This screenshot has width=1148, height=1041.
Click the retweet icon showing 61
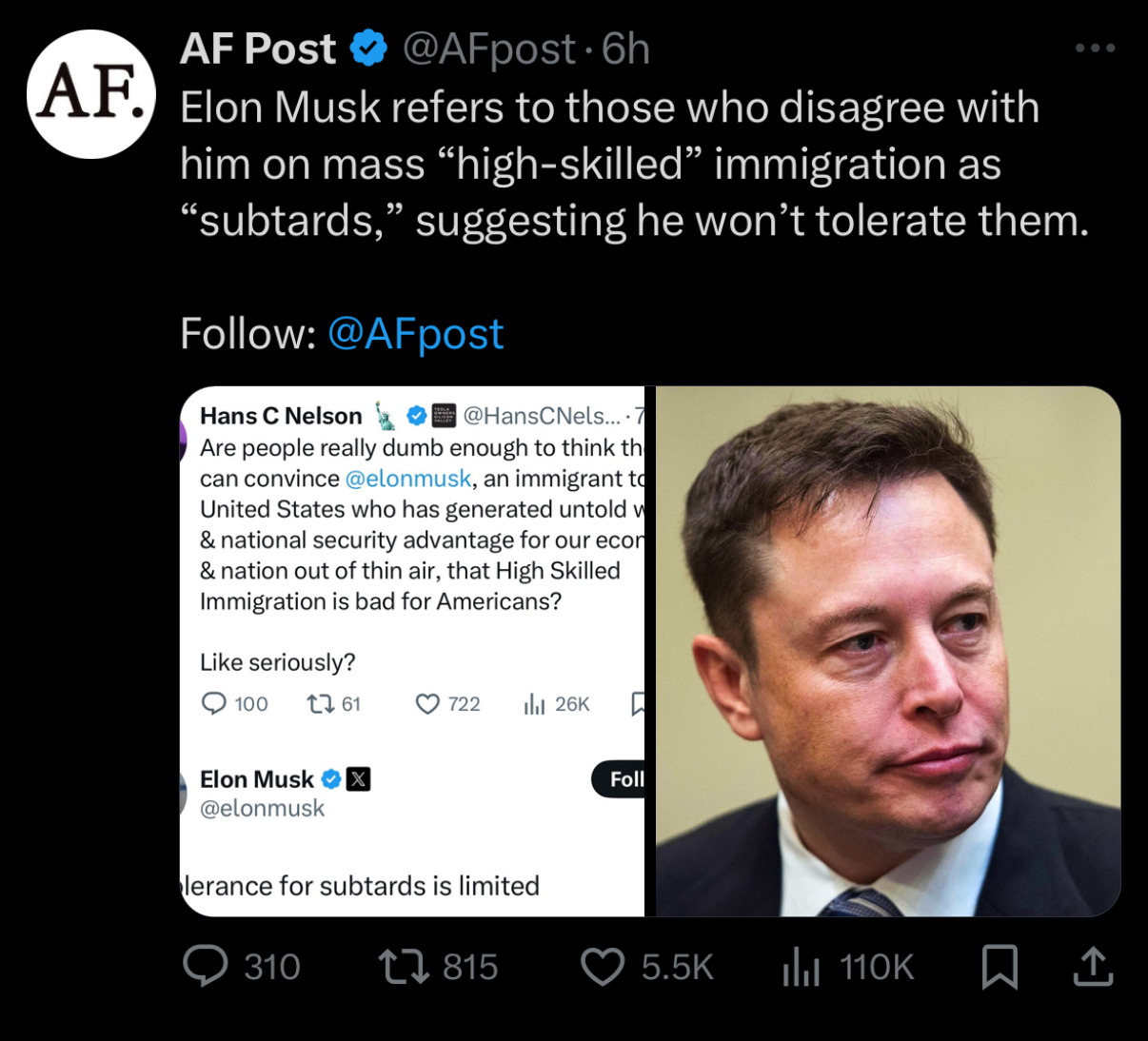pyautogui.click(x=320, y=704)
